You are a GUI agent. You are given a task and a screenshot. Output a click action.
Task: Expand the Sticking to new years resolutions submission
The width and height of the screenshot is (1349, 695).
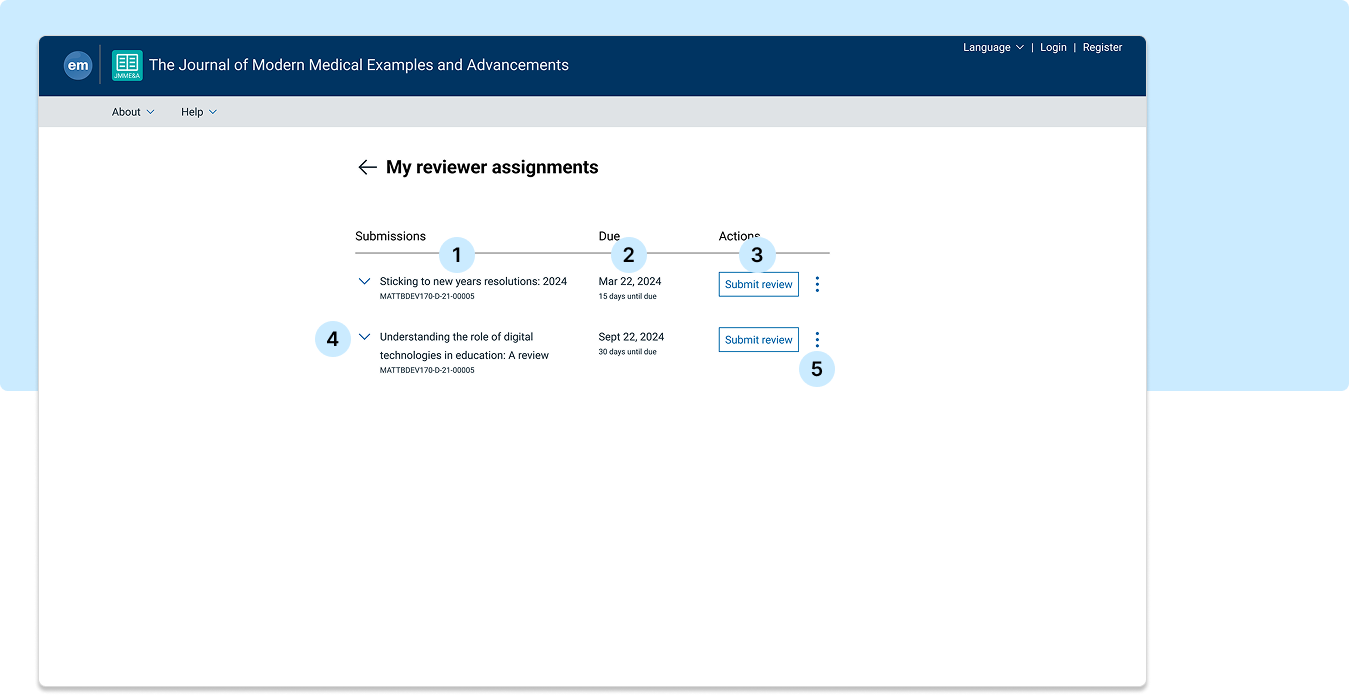coord(364,282)
